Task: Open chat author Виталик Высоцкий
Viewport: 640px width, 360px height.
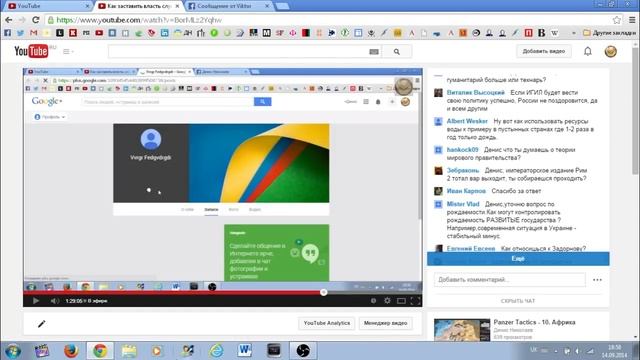Action: [476, 93]
